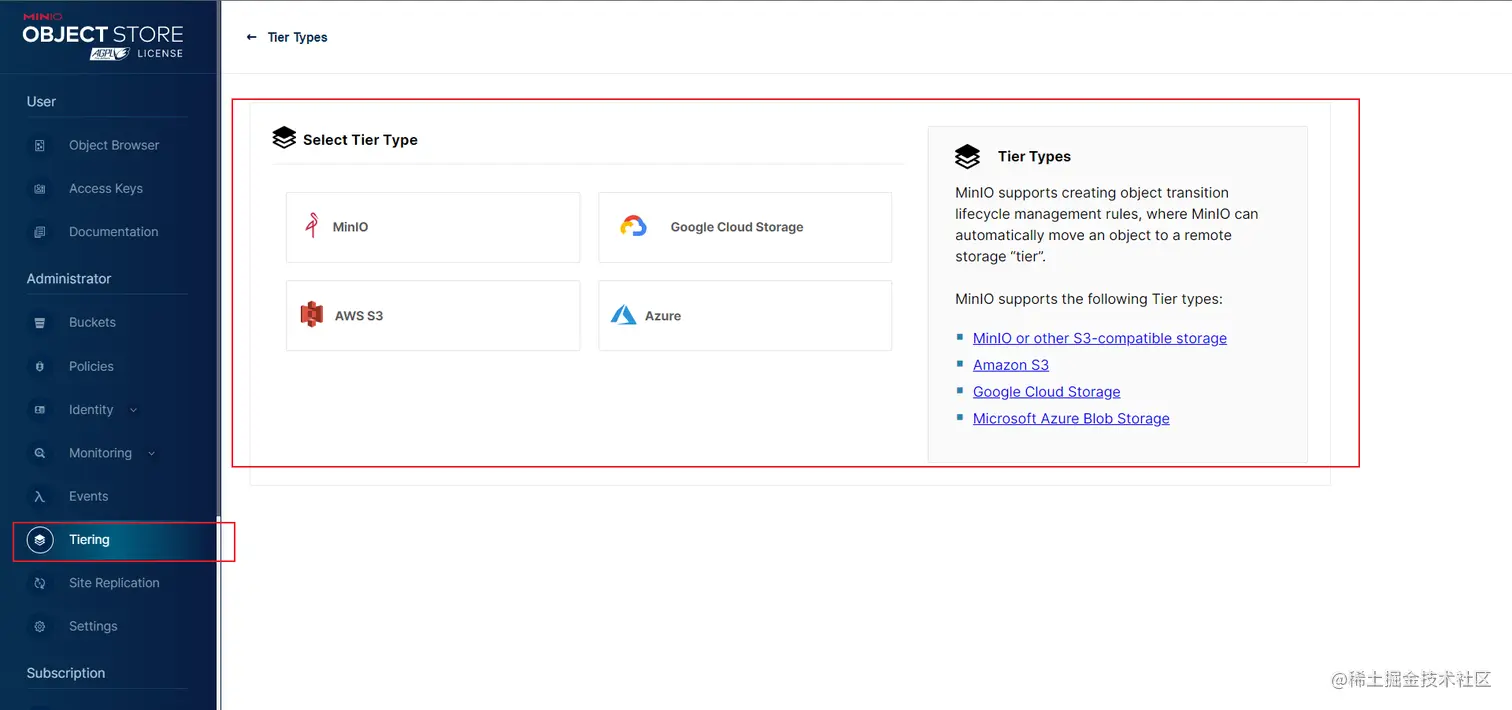
Task: Click the Tiering layers icon in sidebar
Action: point(40,540)
